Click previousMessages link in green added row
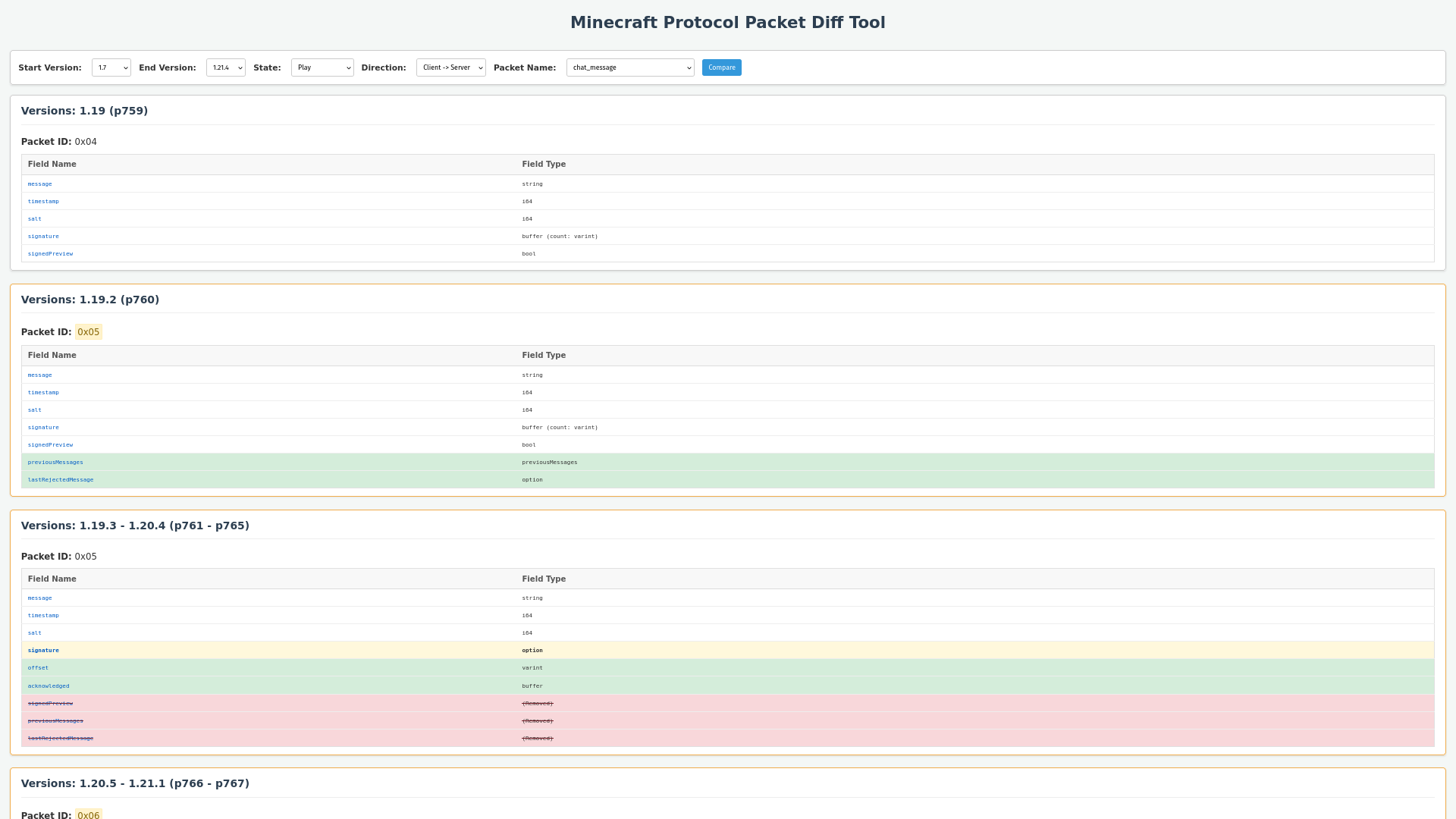 [55, 463]
